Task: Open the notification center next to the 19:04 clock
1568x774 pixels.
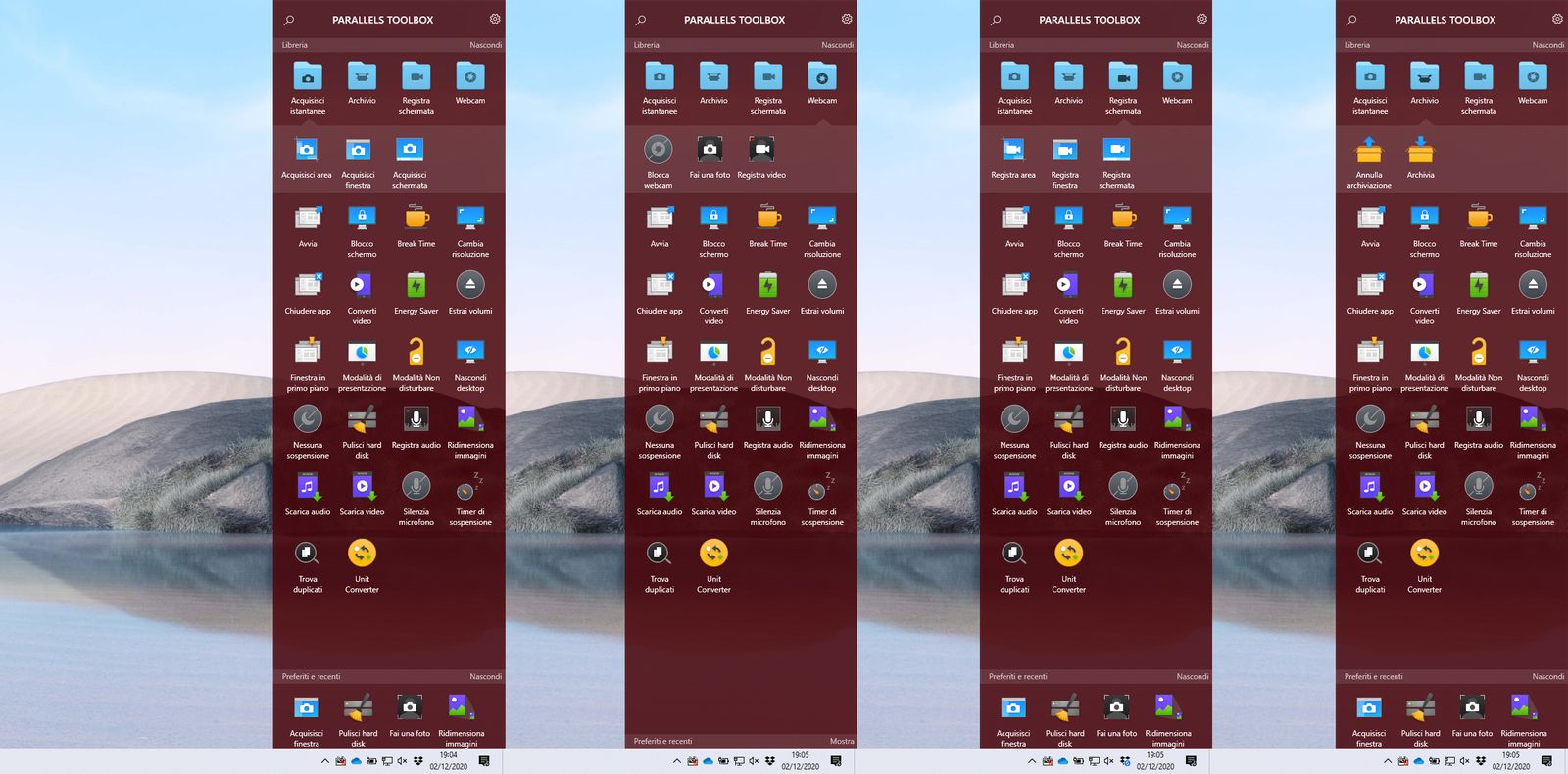Action: tap(484, 761)
